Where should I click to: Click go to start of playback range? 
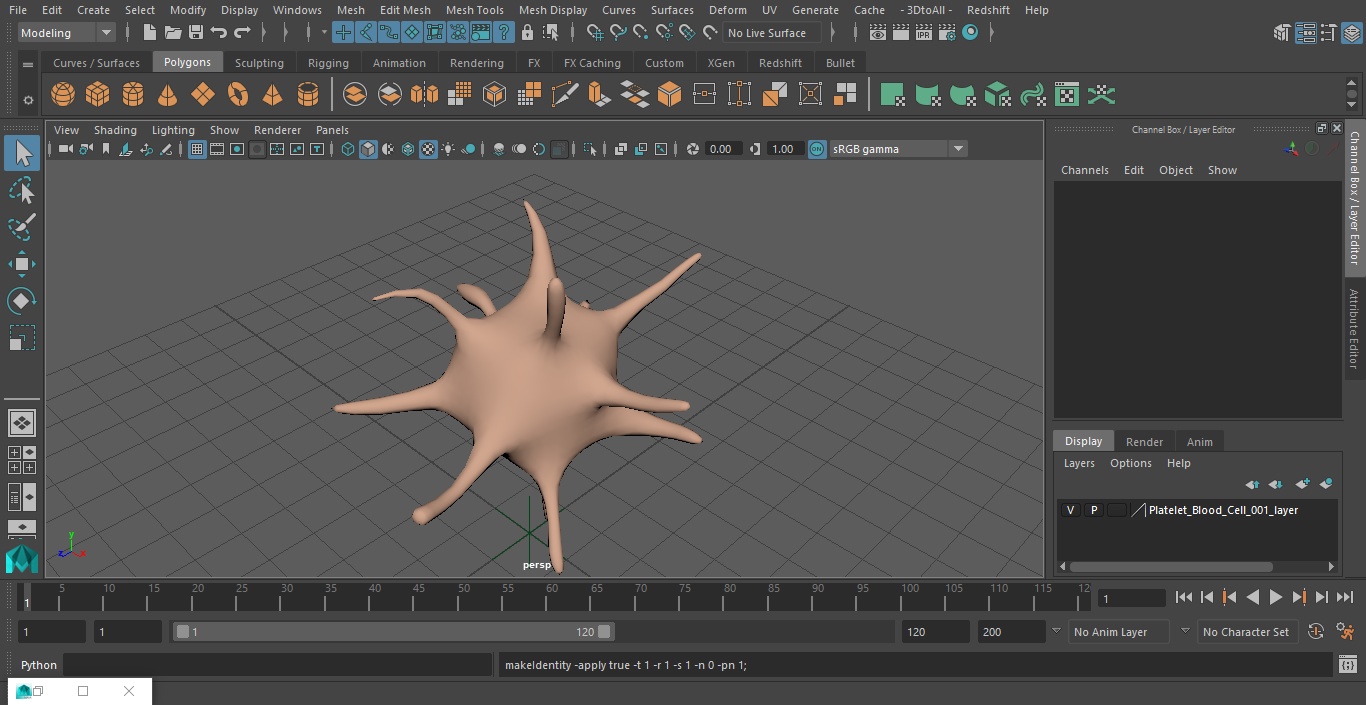tap(1184, 597)
